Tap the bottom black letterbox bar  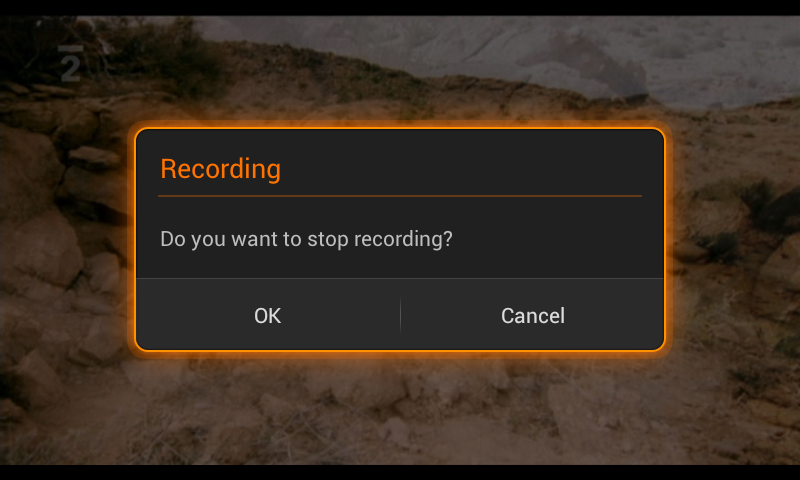tap(400, 472)
